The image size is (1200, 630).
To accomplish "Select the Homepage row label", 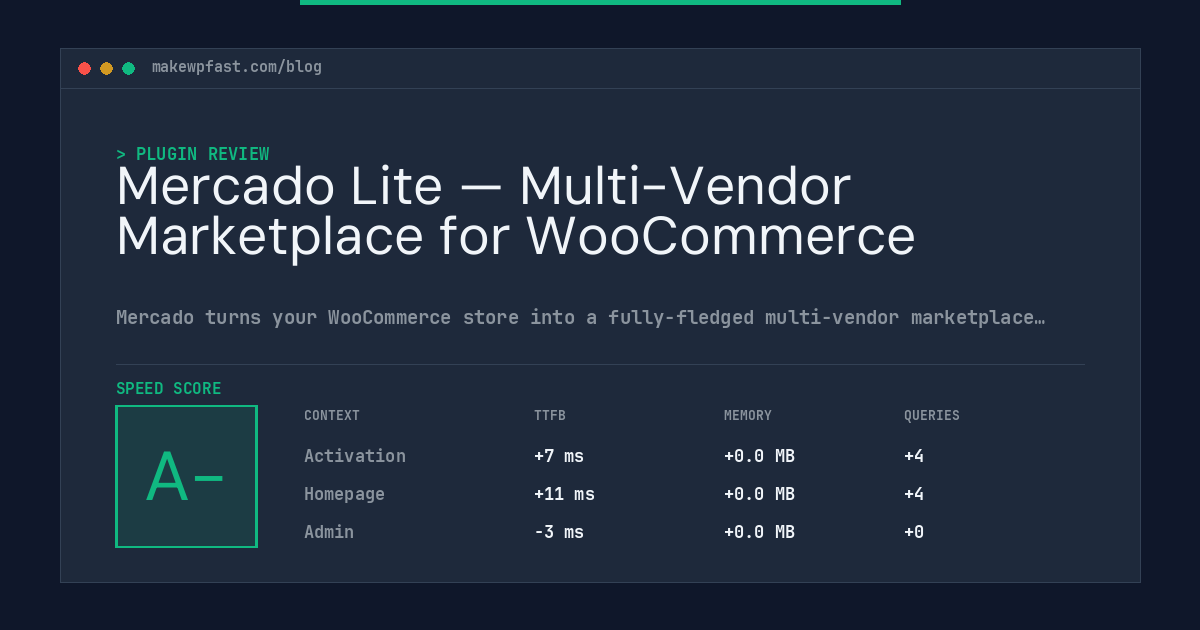I will click(x=344, y=494).
